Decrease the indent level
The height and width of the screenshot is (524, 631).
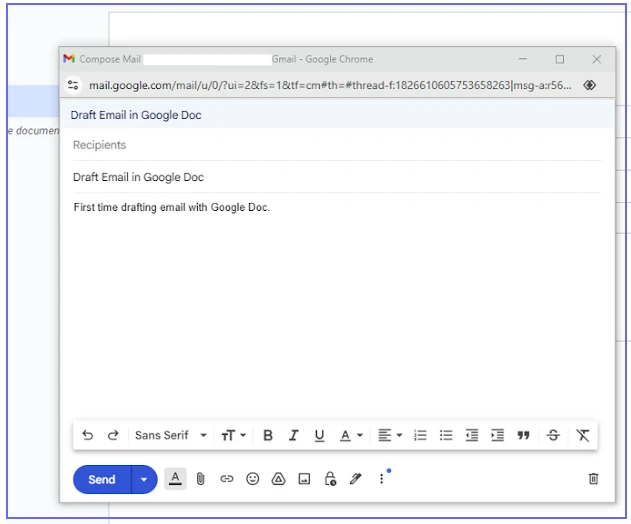tap(472, 435)
